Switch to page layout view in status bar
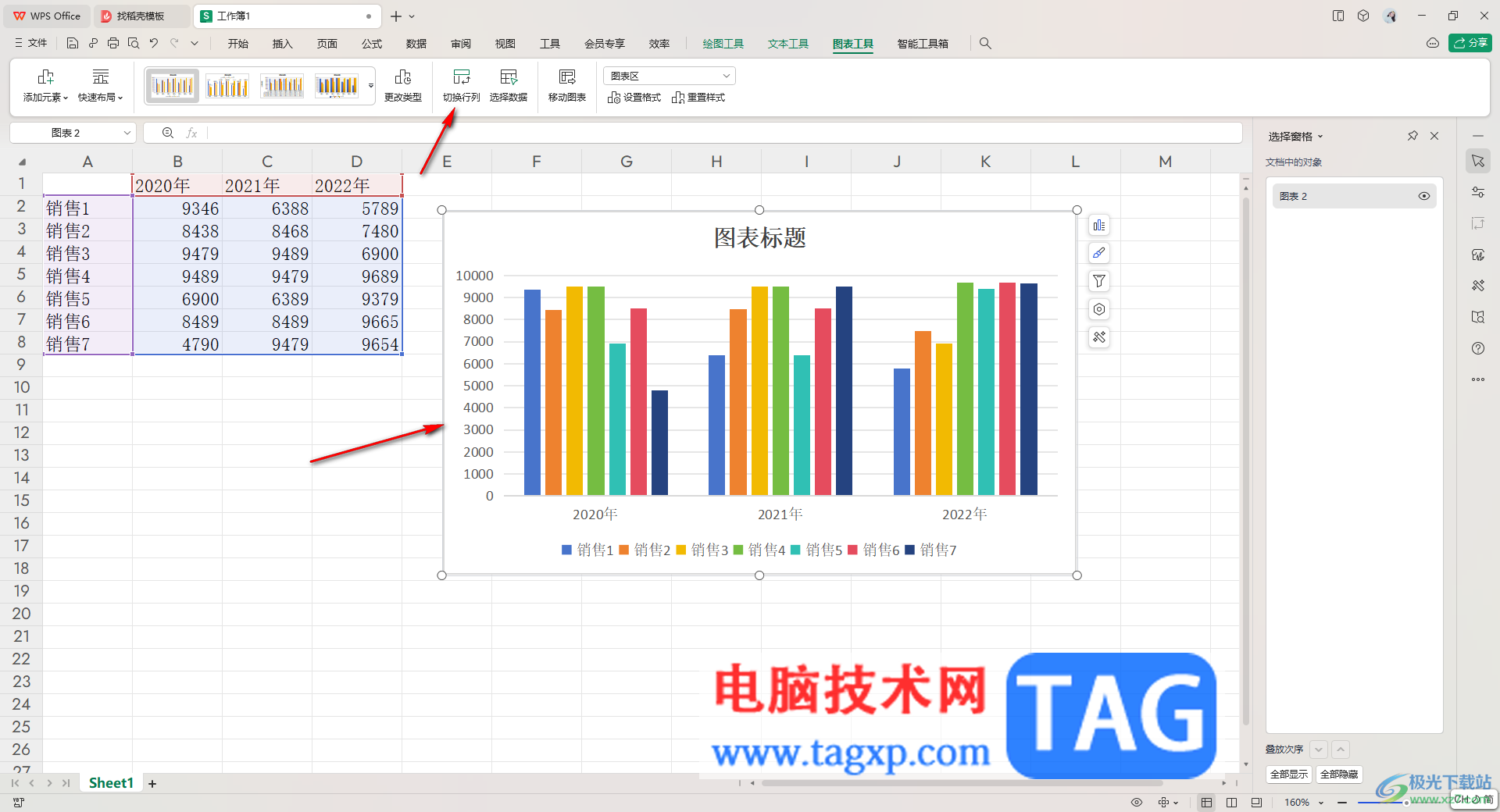Viewport: 1500px width, 812px height. [x=1232, y=802]
